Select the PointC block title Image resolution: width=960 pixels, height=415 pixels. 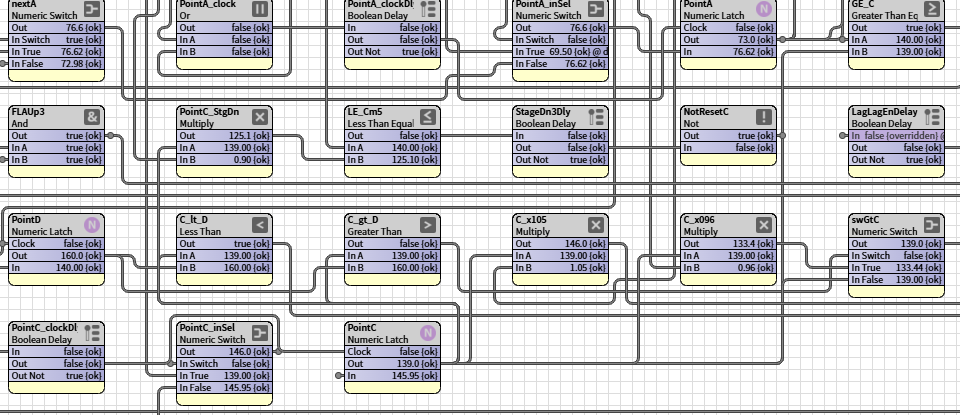[x=362, y=328]
